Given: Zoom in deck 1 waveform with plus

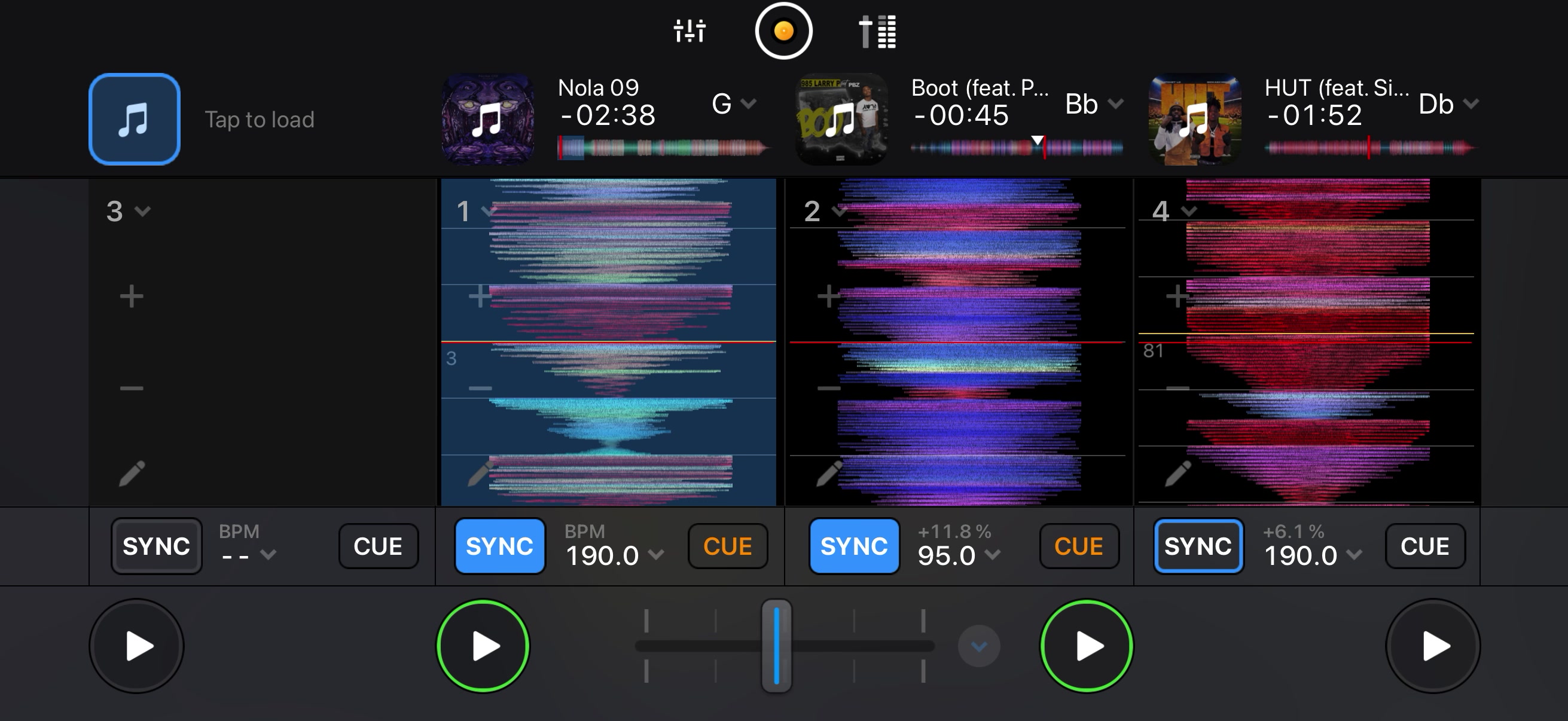Looking at the screenshot, I should [479, 297].
